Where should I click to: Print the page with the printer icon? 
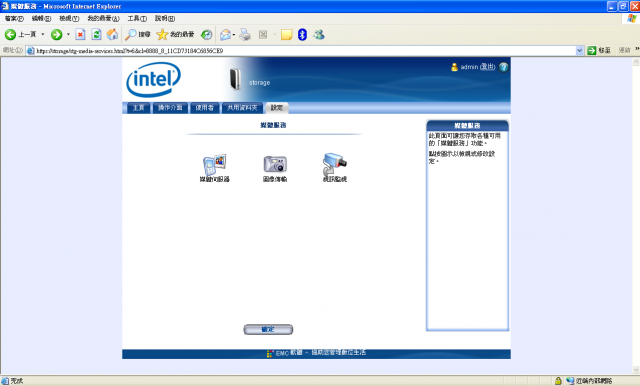(245, 35)
